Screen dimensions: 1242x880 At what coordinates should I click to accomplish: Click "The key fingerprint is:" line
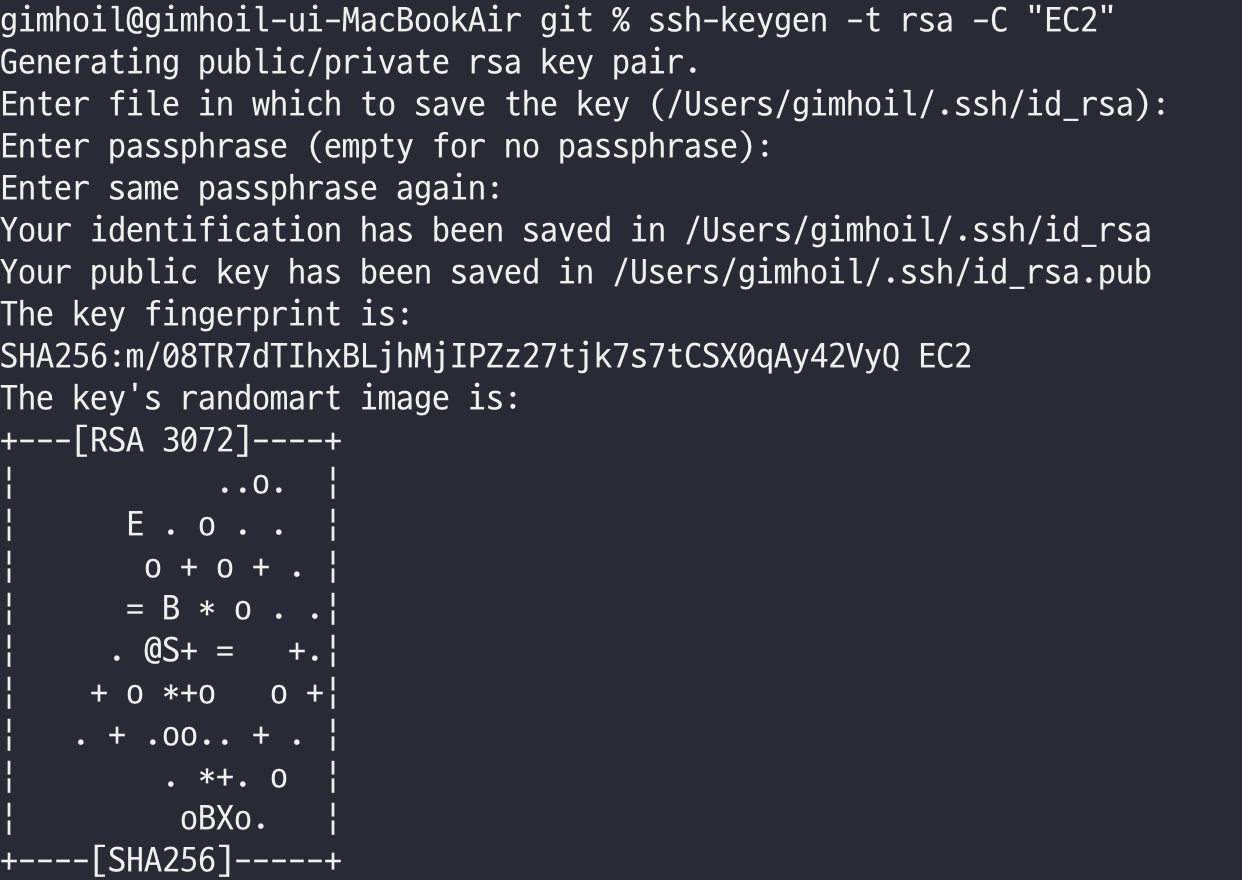[205, 315]
